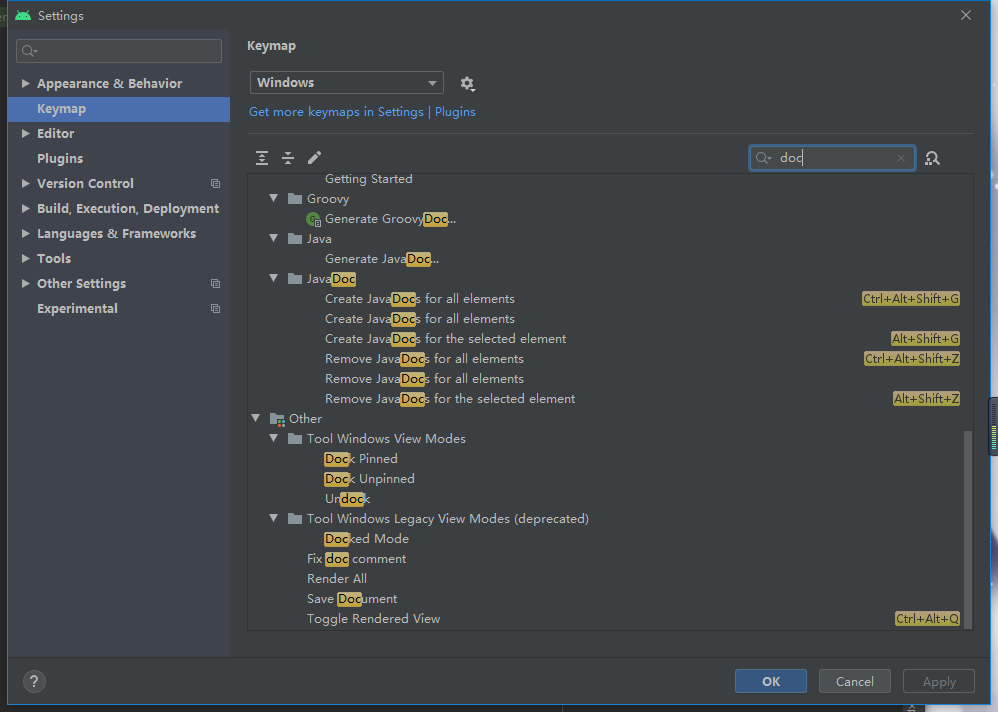Image resolution: width=998 pixels, height=712 pixels.
Task: Expand the Other Settings section
Action: click(25, 284)
